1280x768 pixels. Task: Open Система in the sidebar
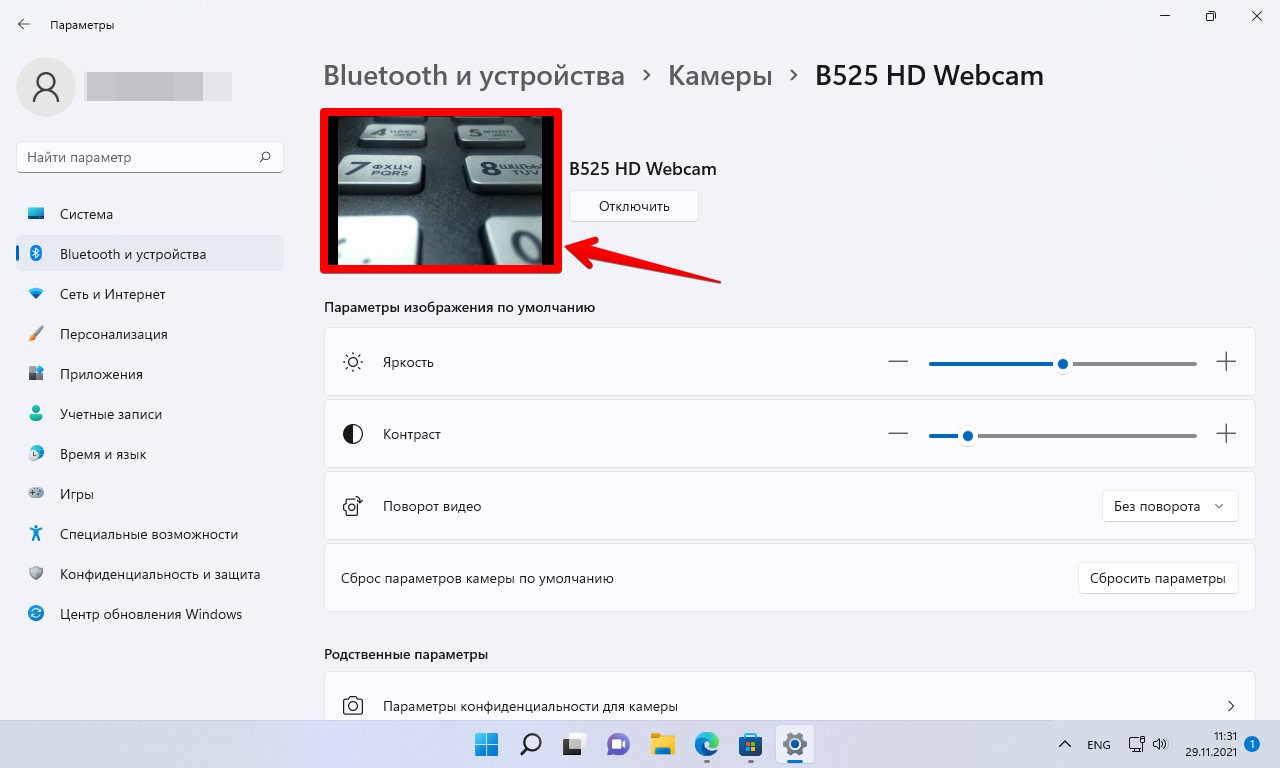click(150, 214)
